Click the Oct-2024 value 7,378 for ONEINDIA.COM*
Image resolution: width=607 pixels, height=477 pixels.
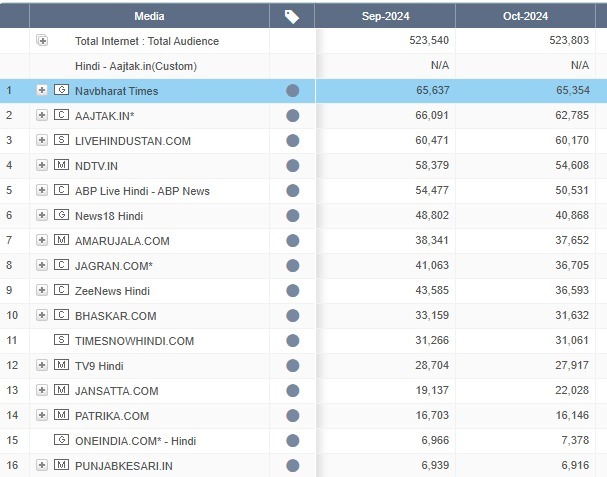575,440
